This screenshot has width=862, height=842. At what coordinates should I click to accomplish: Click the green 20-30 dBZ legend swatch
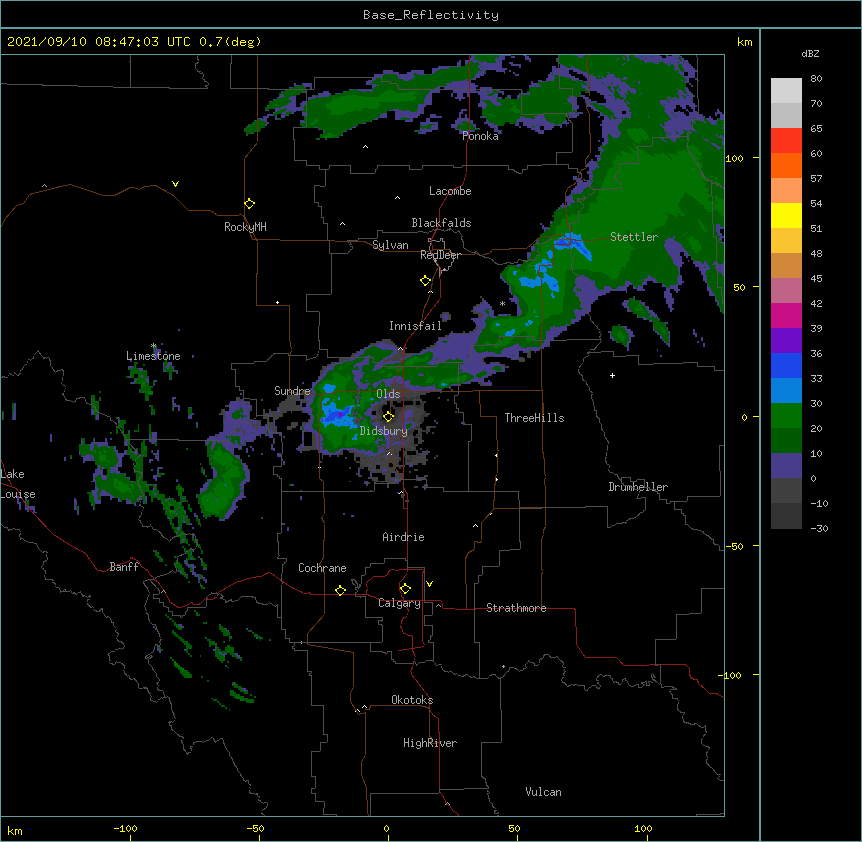pyautogui.click(x=786, y=416)
